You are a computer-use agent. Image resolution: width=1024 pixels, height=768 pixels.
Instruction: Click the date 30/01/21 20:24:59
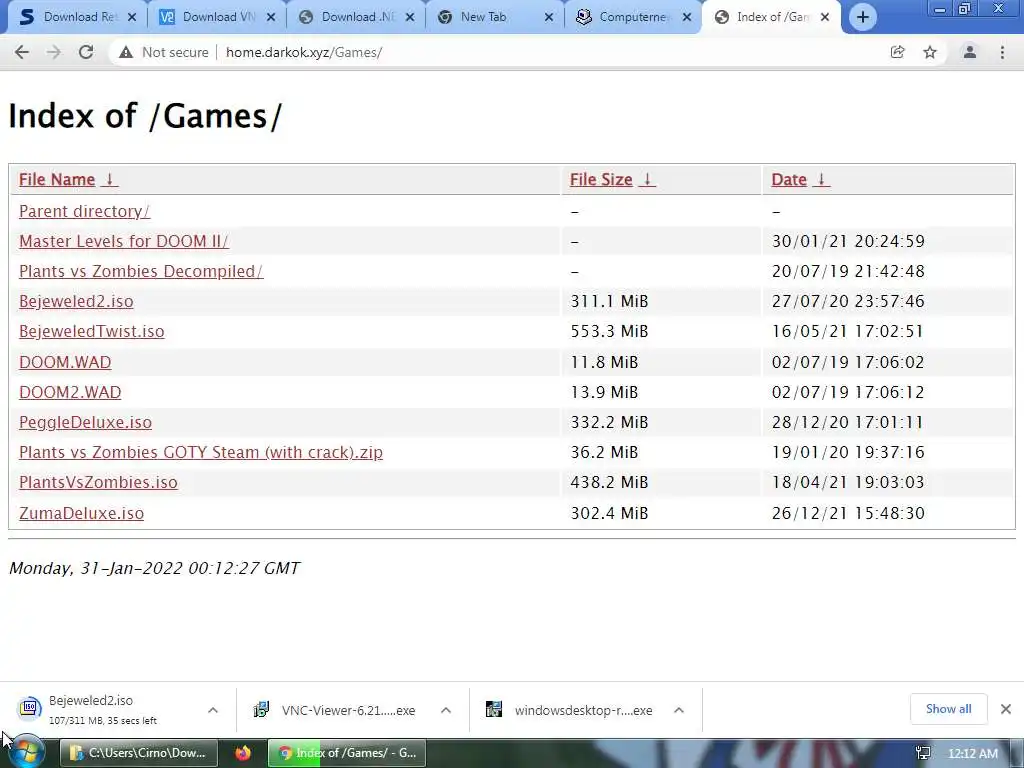point(848,241)
